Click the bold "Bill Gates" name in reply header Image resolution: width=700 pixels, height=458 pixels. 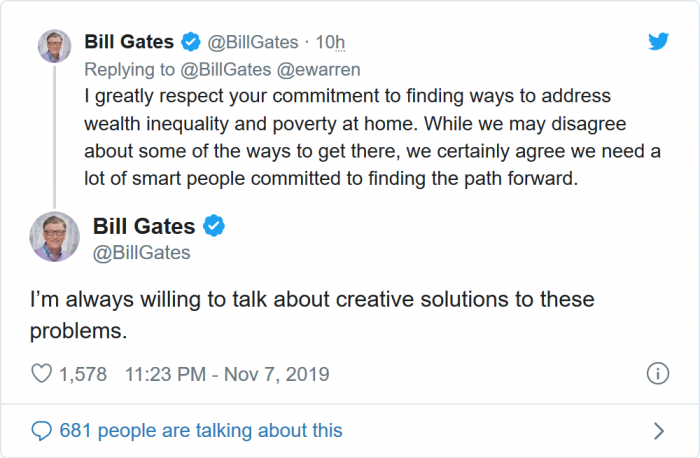coord(129,42)
